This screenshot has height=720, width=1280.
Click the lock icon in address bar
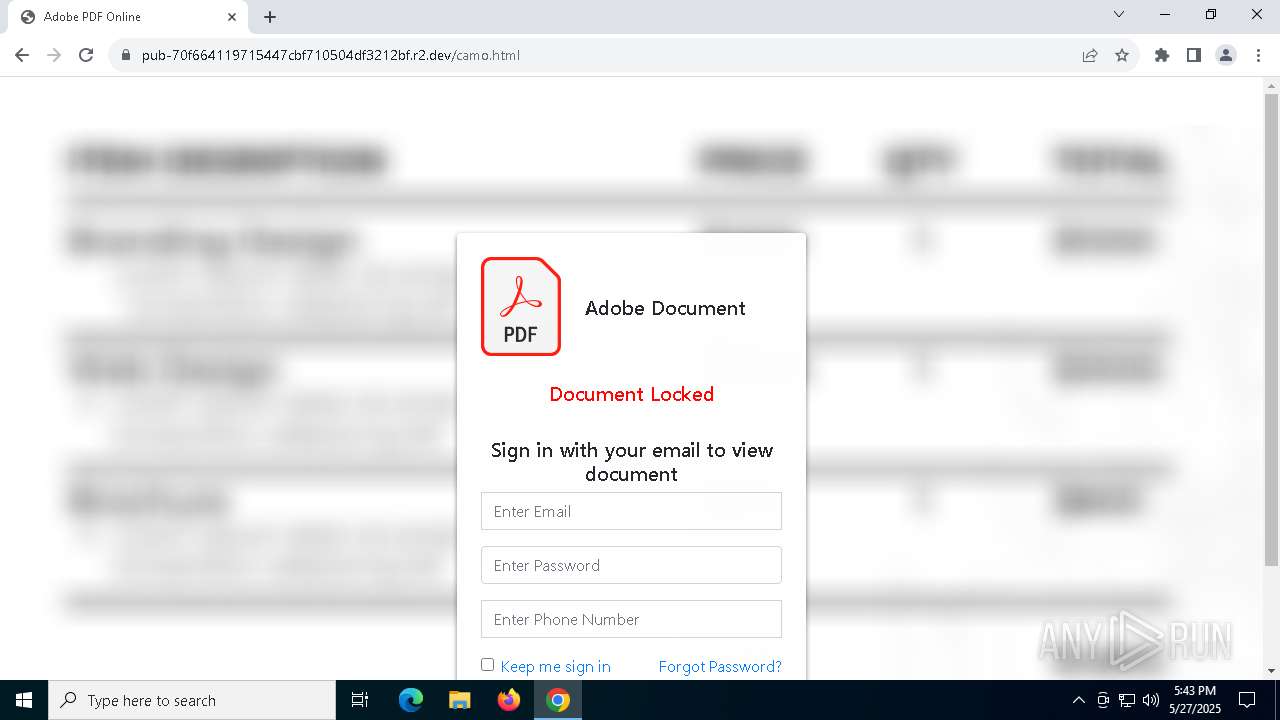pyautogui.click(x=126, y=55)
